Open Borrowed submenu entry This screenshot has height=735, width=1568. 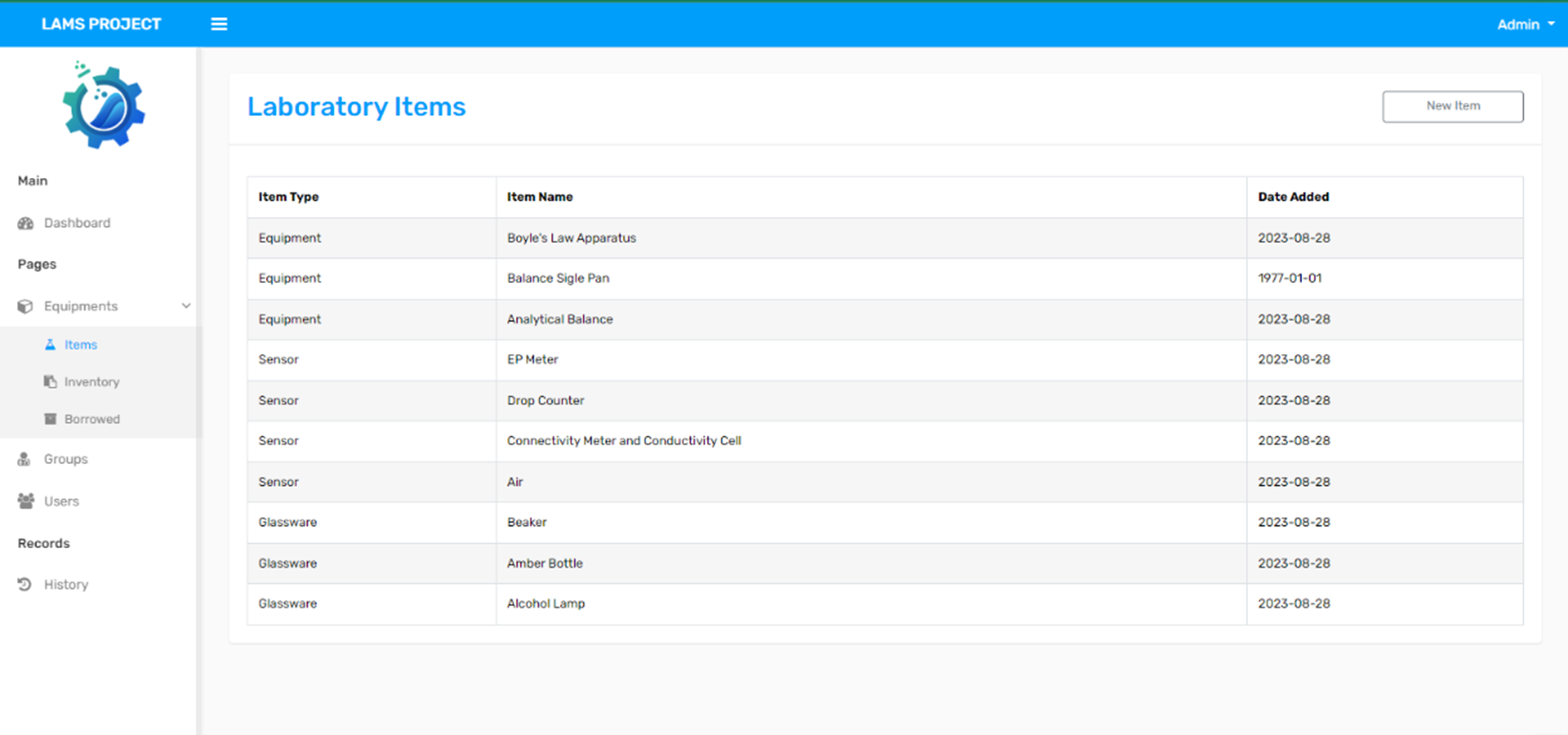(x=92, y=419)
